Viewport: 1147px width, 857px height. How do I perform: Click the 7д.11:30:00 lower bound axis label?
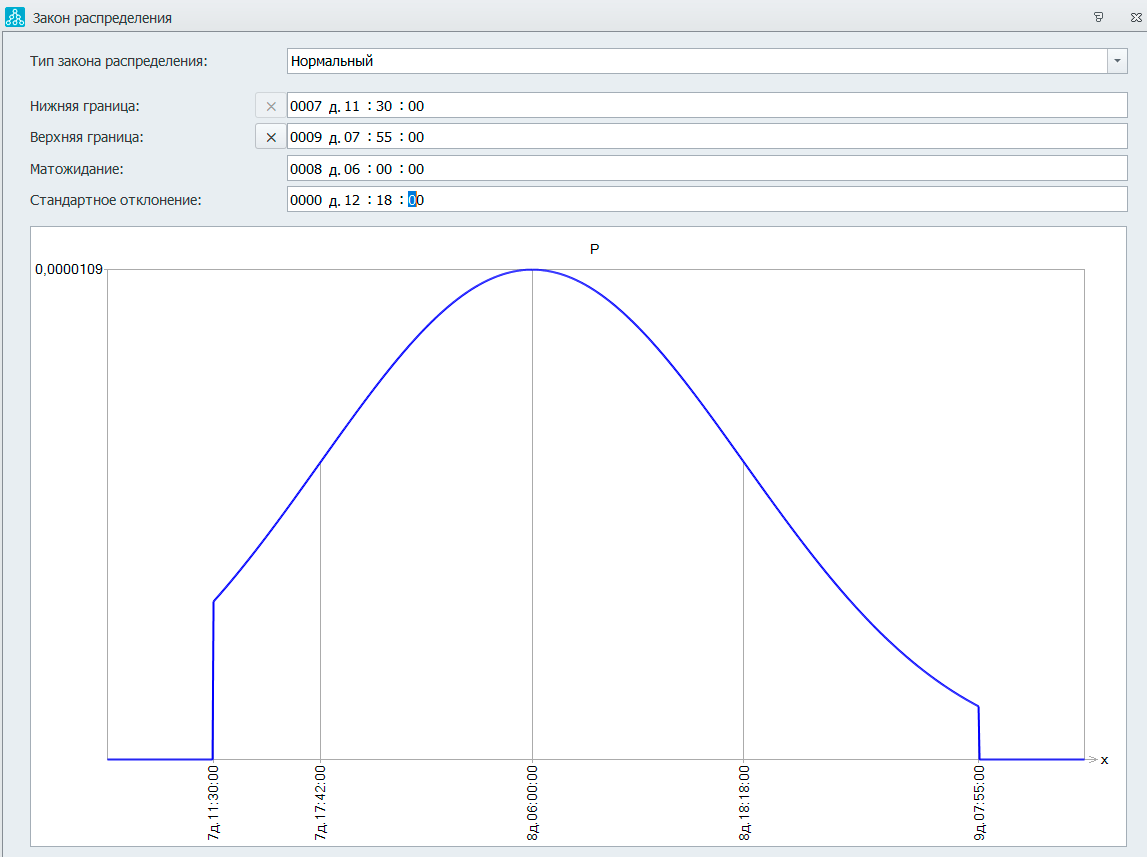[x=214, y=803]
